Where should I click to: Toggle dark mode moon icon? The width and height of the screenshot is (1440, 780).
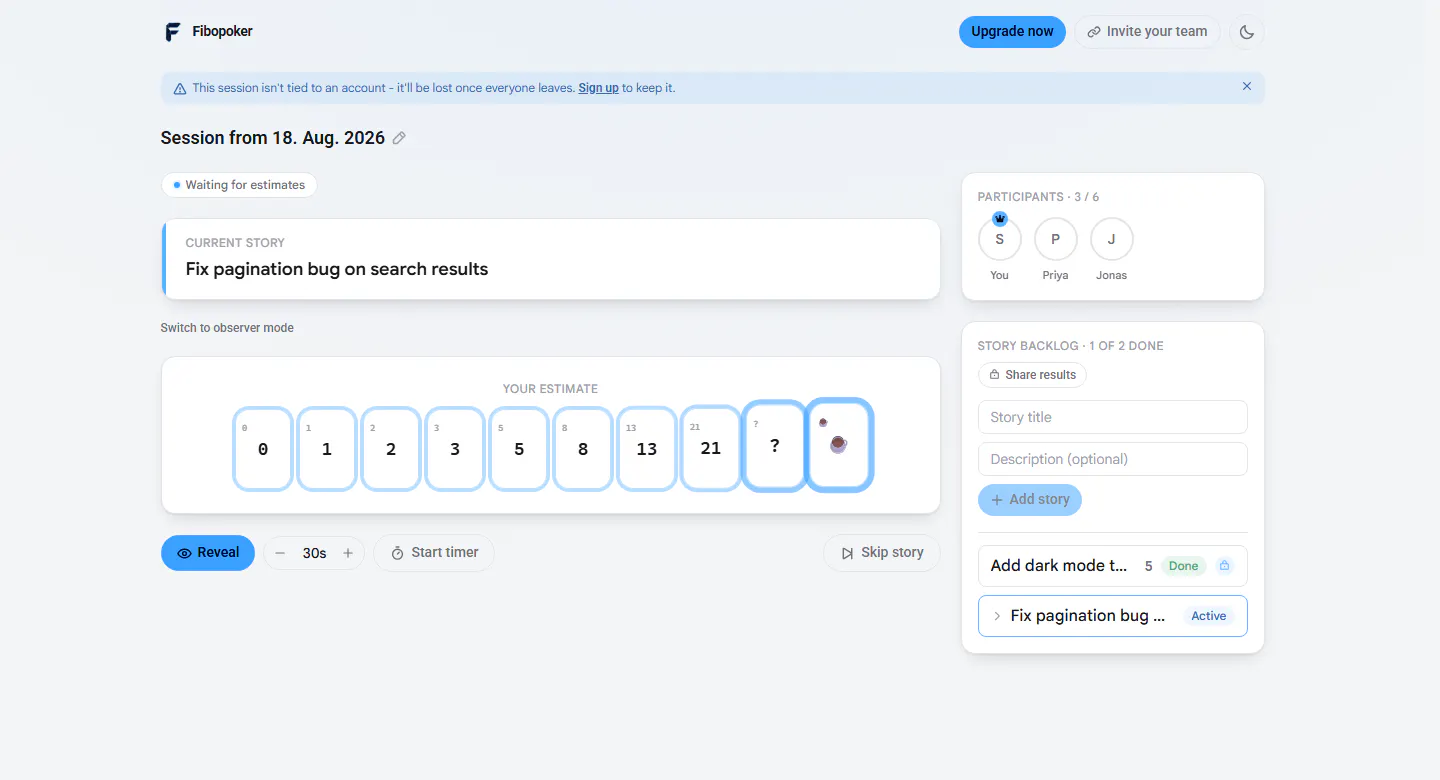coord(1247,32)
